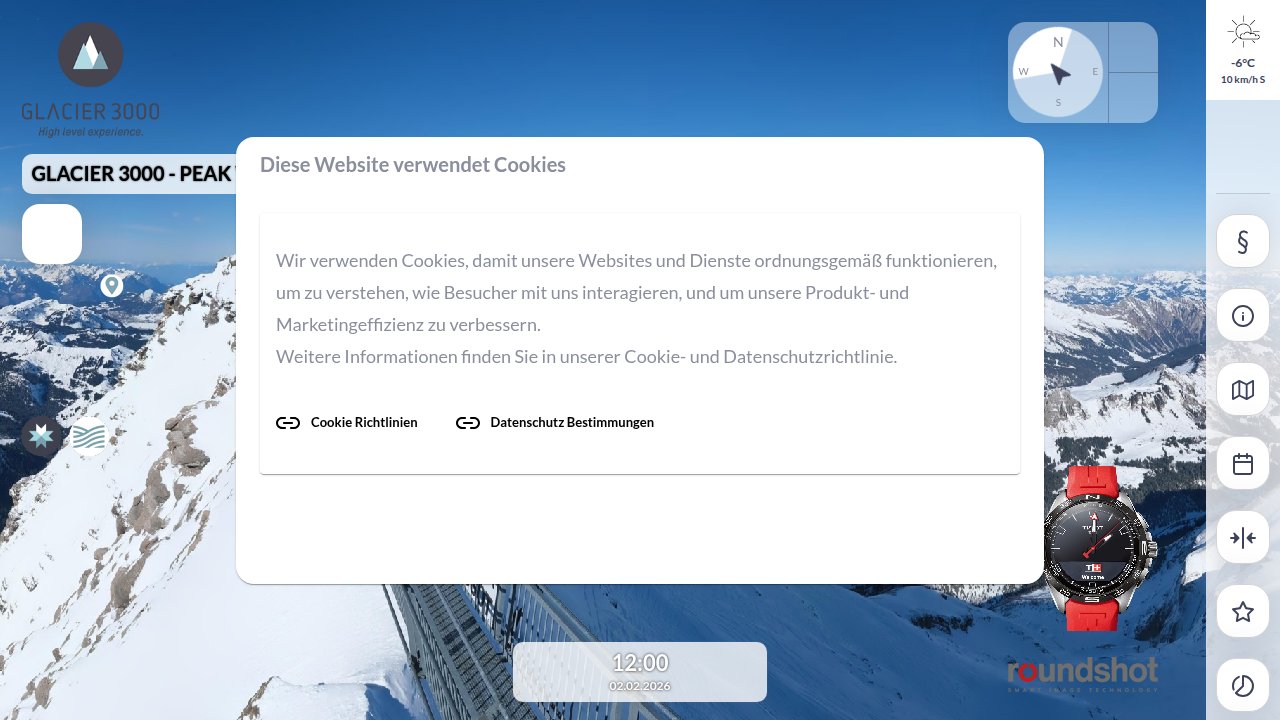This screenshot has height=720, width=1280.
Task: Select the compare images split icon
Action: tap(1243, 538)
